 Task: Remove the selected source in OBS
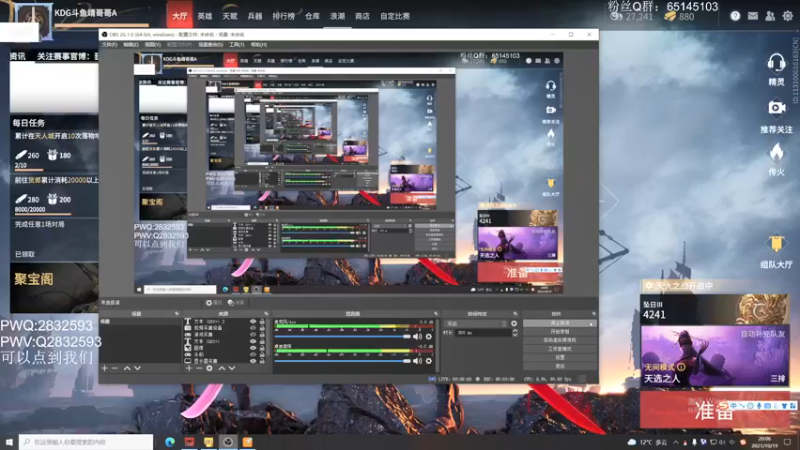pos(199,368)
